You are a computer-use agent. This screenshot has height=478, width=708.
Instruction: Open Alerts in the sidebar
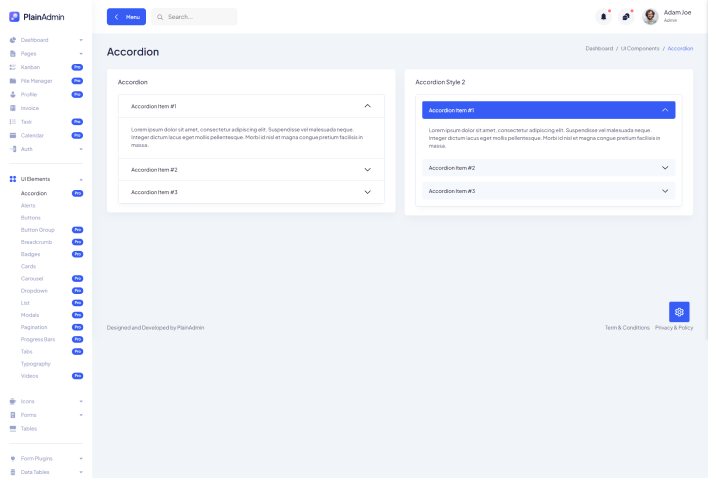28,205
